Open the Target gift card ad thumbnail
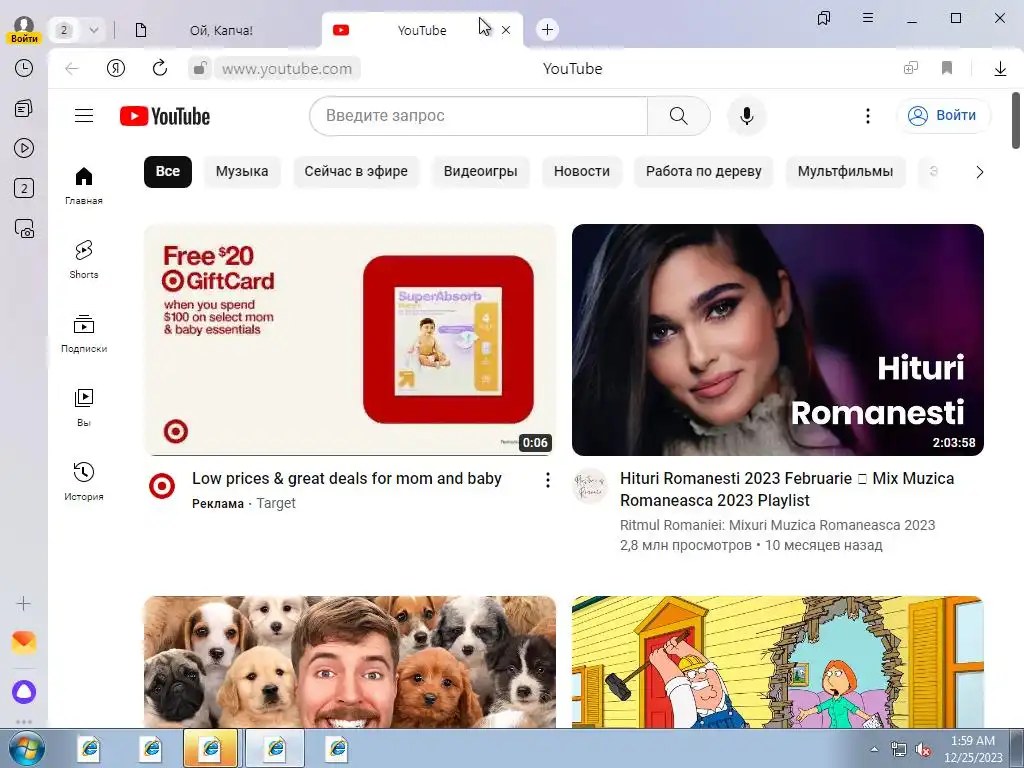The width and height of the screenshot is (1024, 768). pos(350,340)
